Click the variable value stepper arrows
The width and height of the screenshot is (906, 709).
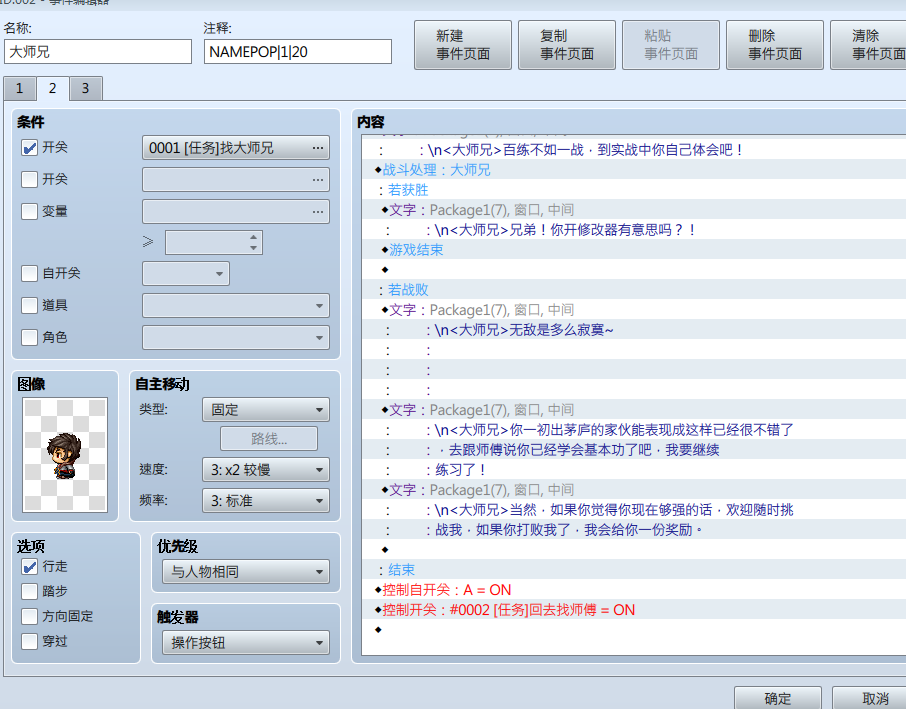(x=254, y=242)
